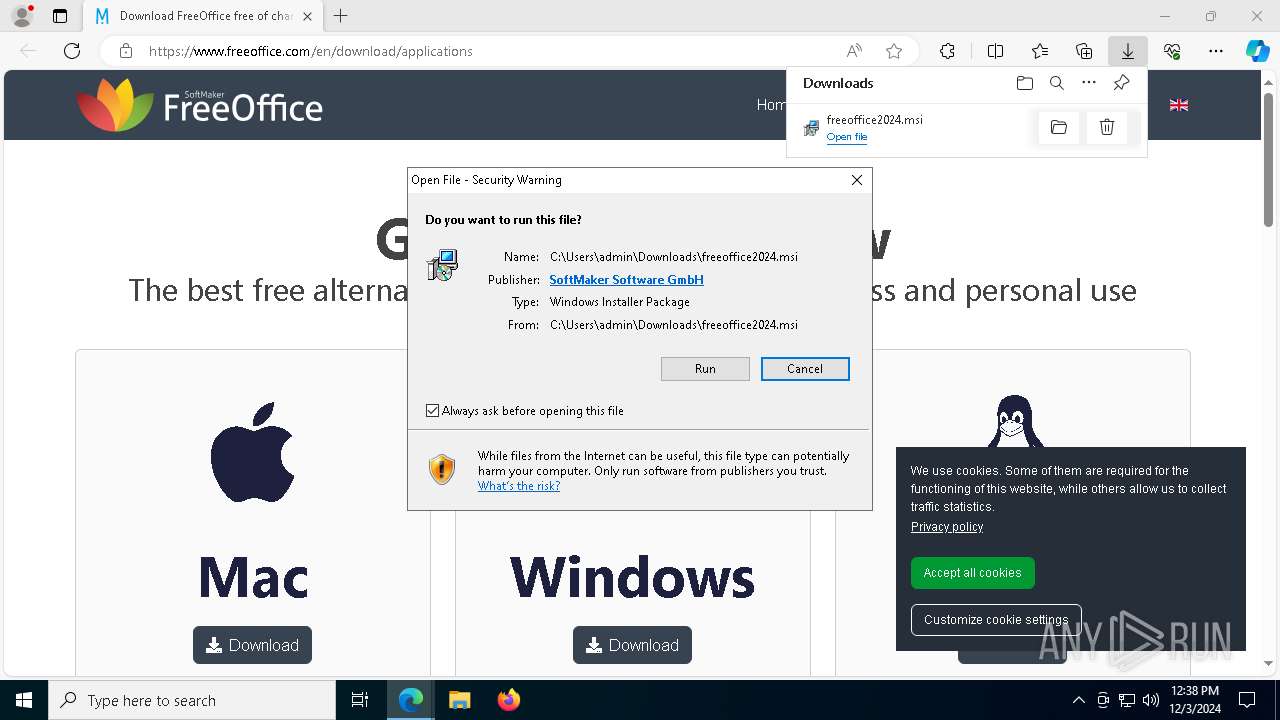Show hidden system tray icons
1280x720 pixels.
click(x=1078, y=700)
